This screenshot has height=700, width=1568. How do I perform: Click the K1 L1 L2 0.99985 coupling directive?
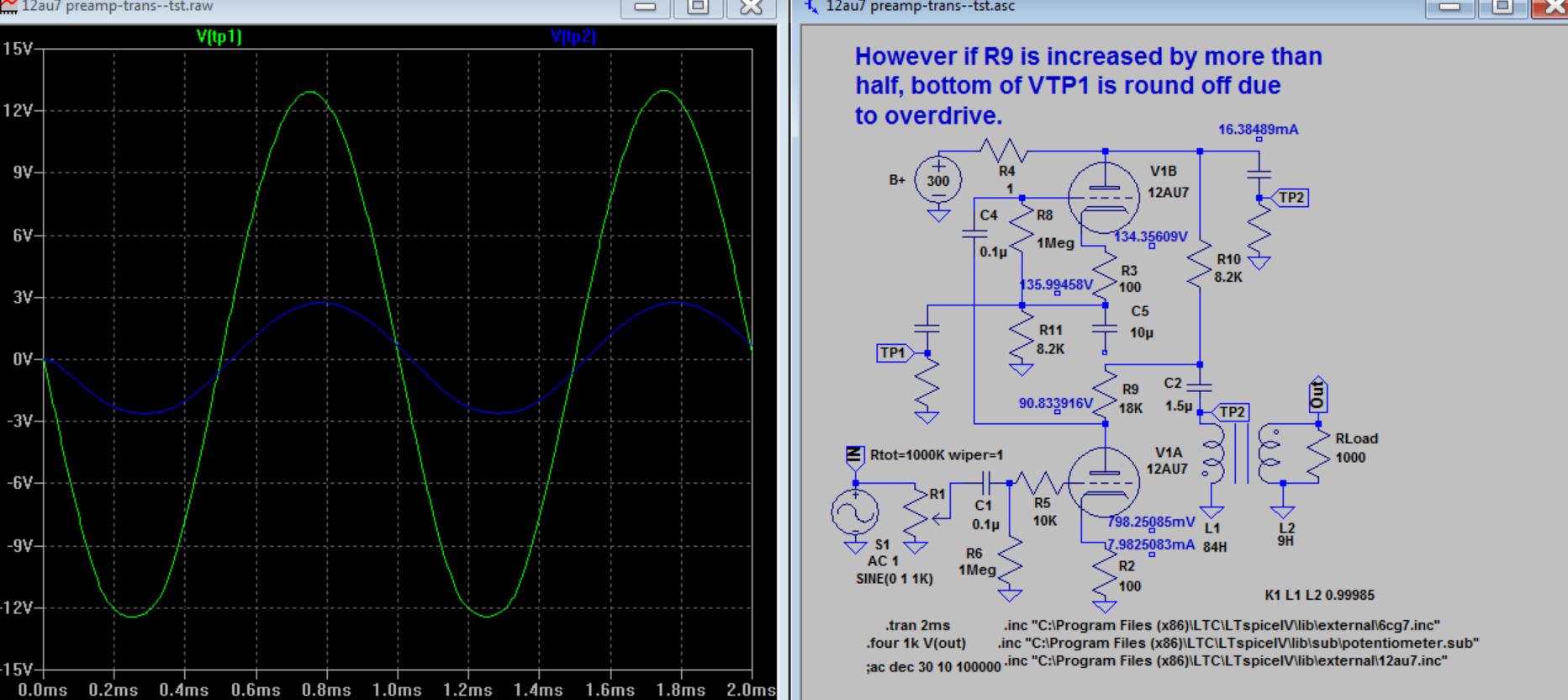click(x=1319, y=595)
